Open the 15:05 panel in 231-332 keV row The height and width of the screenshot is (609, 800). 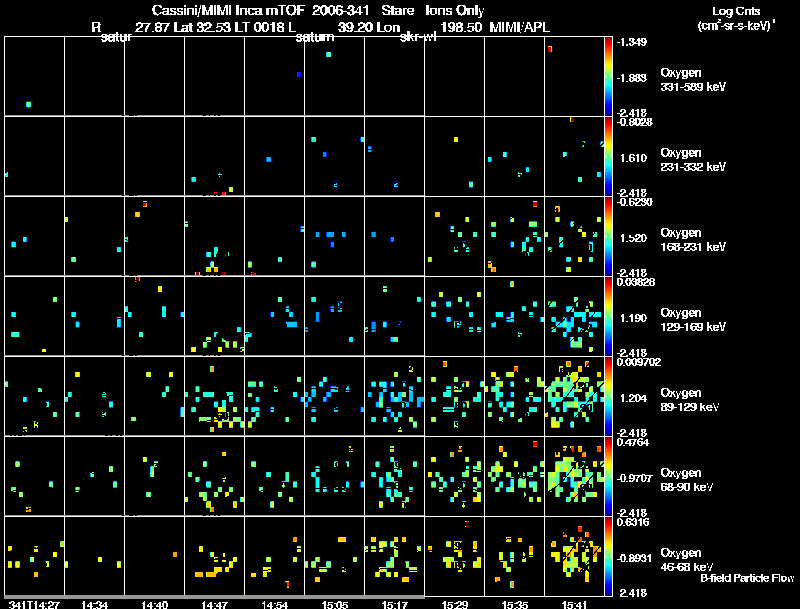pos(335,156)
